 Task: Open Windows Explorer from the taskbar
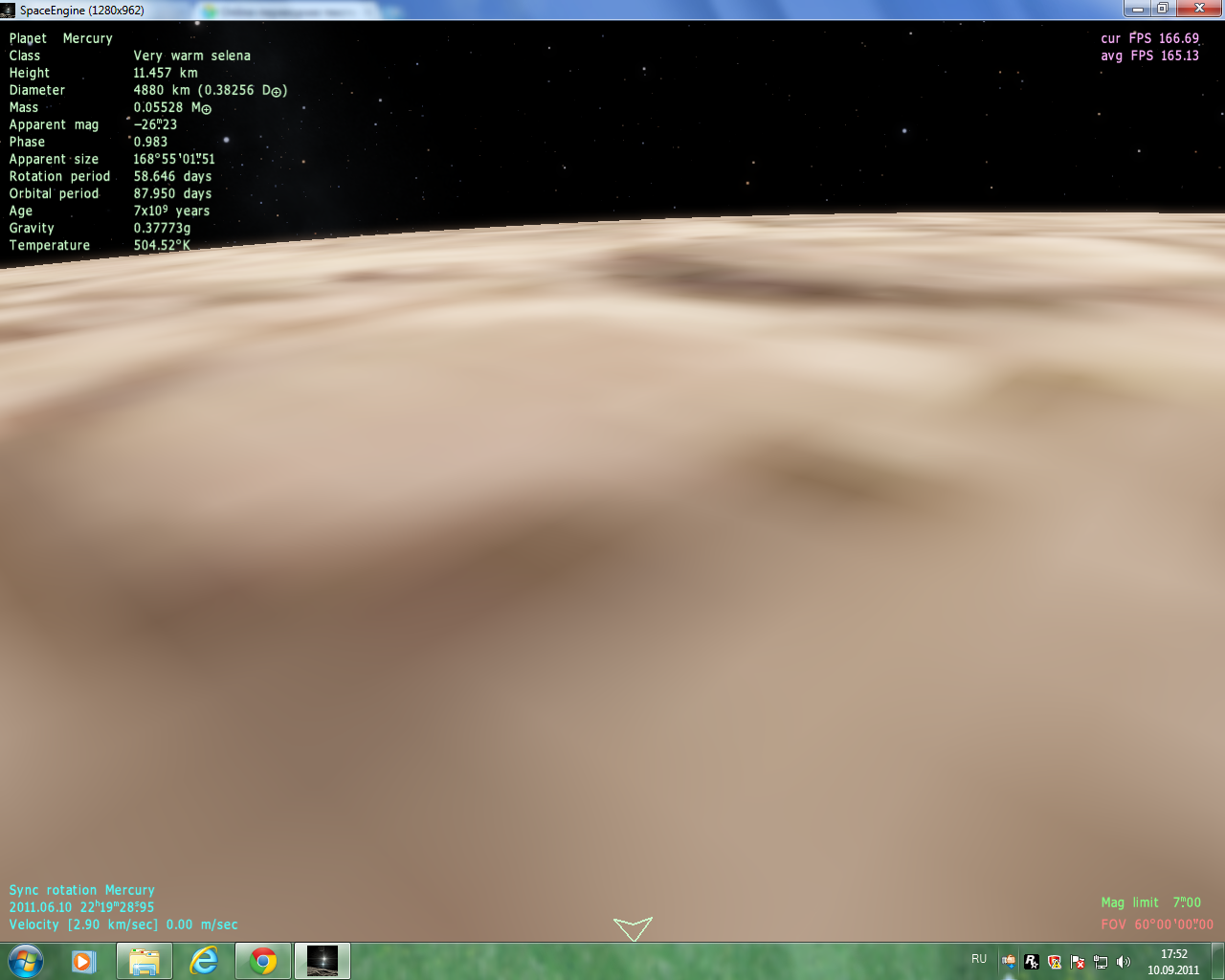[x=145, y=961]
